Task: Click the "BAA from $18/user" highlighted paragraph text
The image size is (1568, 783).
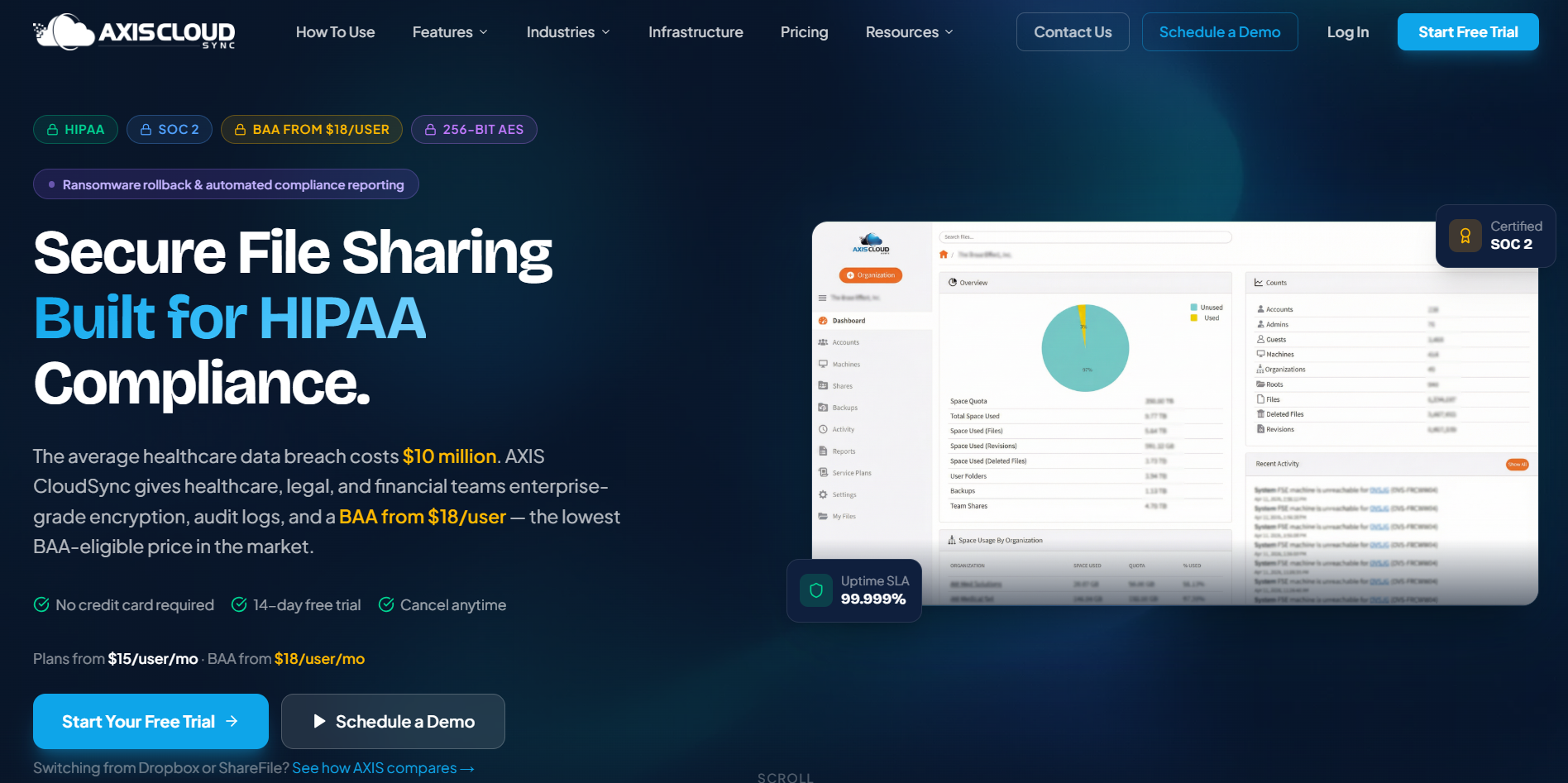Action: 423,517
